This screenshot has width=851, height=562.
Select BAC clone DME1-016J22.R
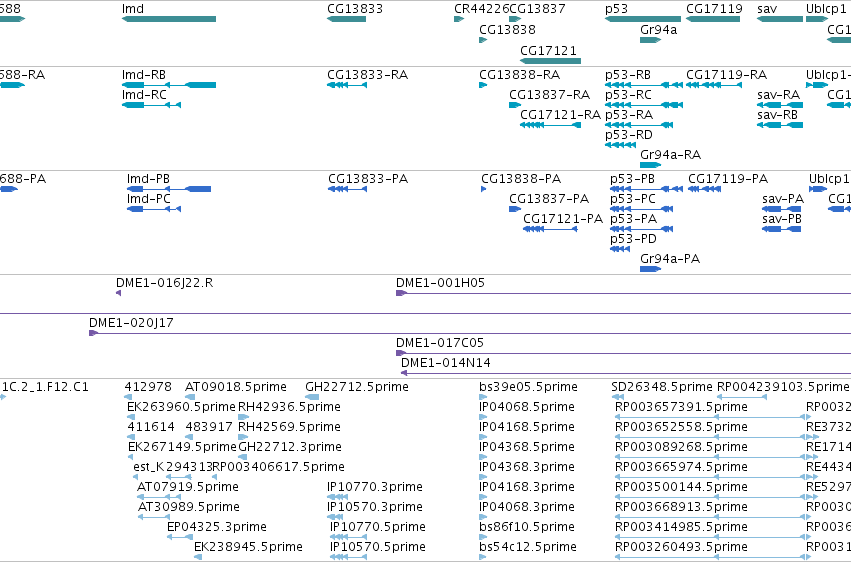coord(118,293)
